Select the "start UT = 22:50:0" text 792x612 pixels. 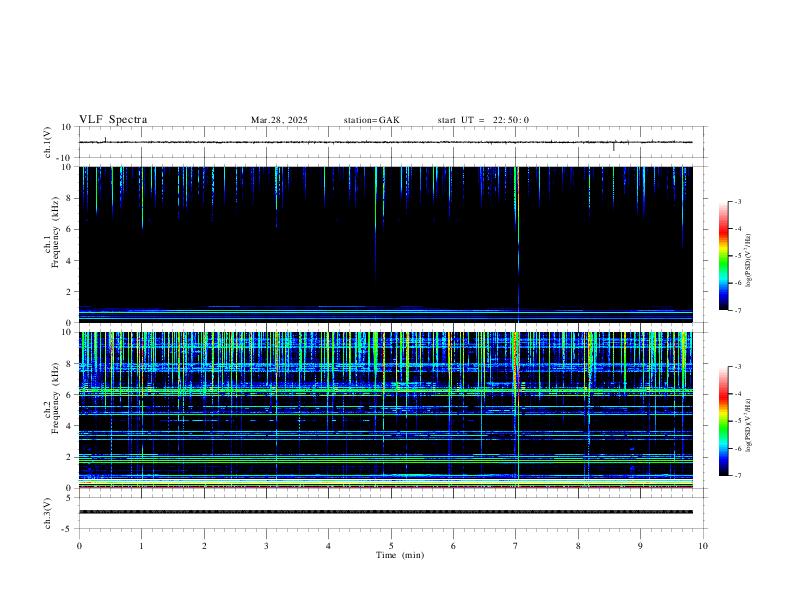(483, 120)
